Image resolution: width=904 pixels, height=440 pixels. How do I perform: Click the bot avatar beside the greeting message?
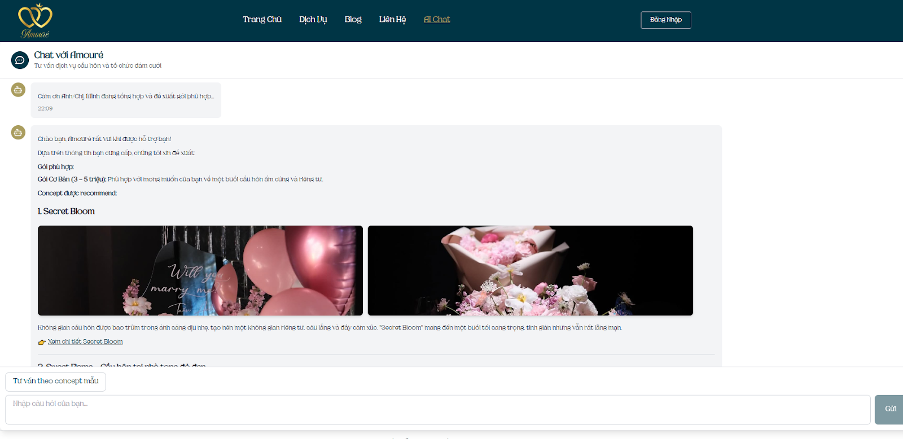(18, 132)
